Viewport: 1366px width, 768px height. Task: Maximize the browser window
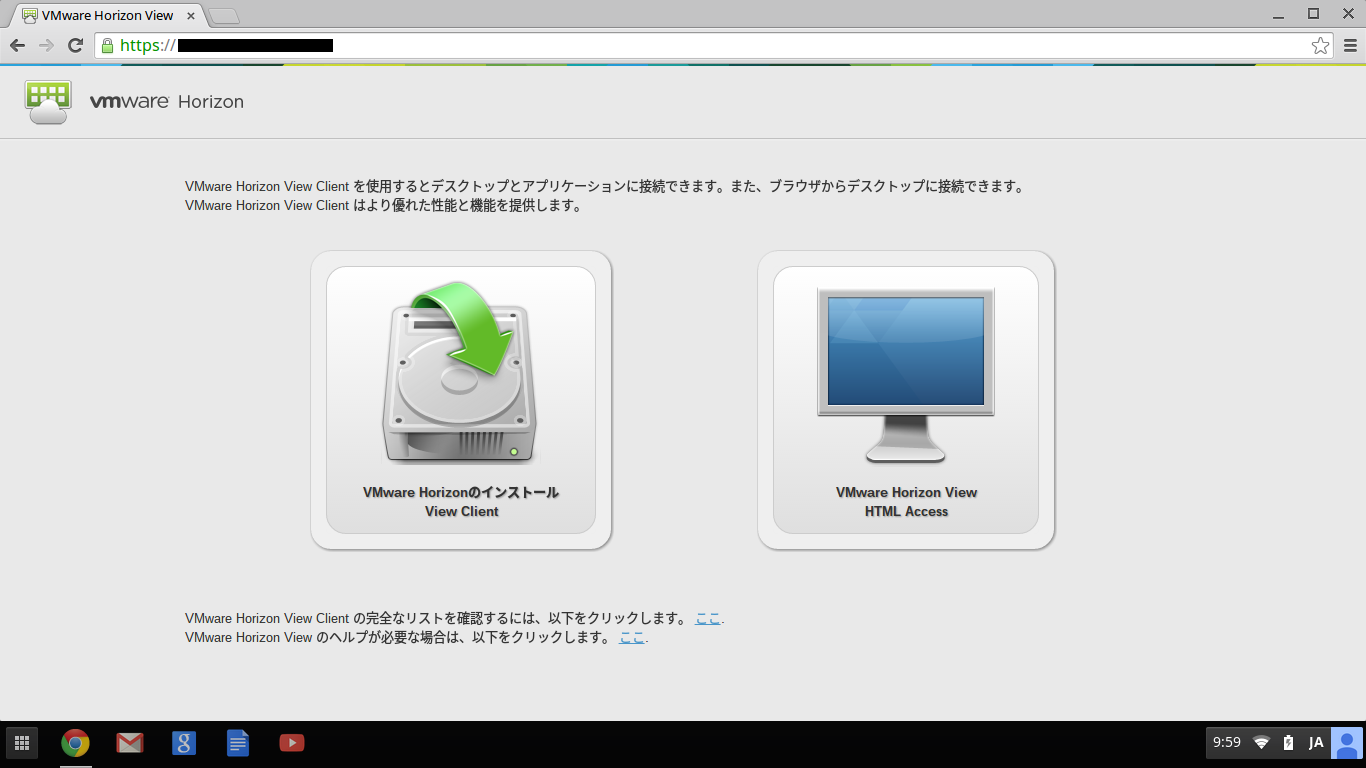[1314, 14]
